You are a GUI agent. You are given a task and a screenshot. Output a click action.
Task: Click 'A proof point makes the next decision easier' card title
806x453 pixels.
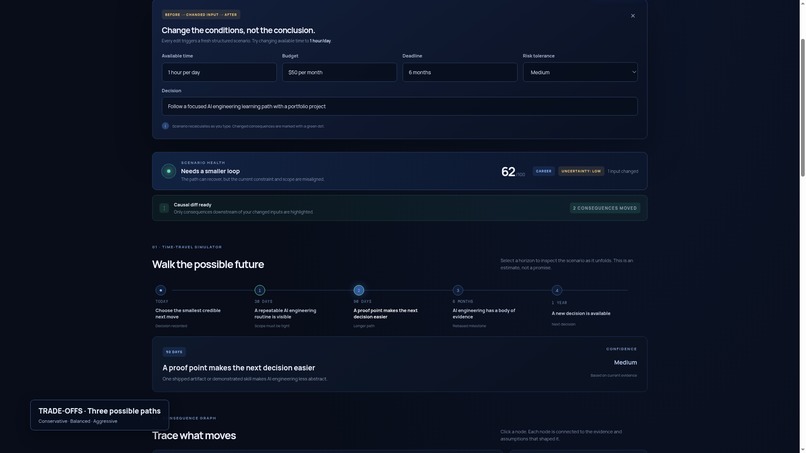coord(239,368)
